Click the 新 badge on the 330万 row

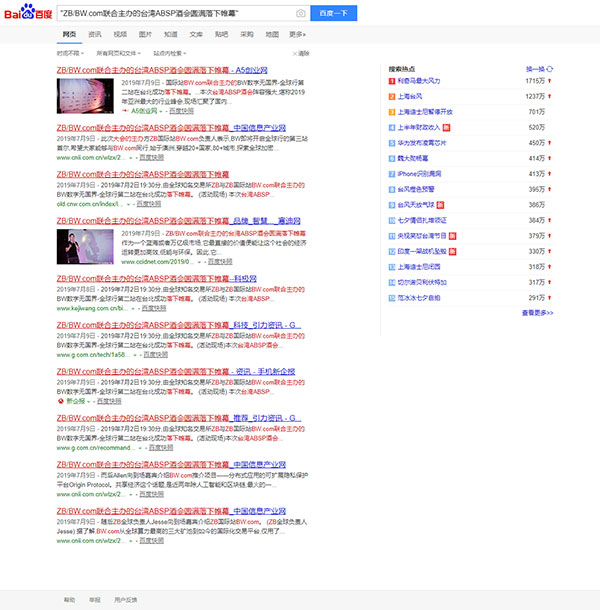point(453,252)
